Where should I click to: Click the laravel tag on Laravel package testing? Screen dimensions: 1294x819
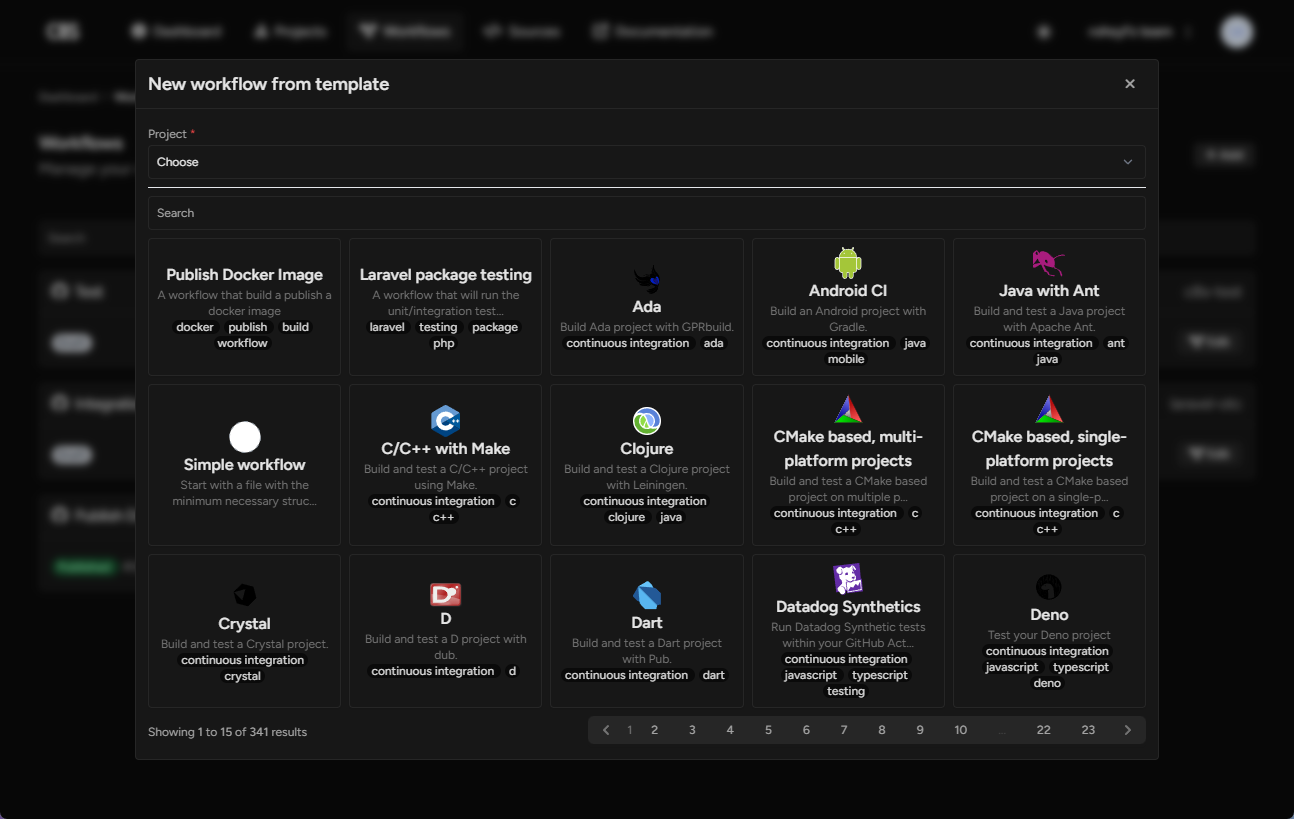click(388, 327)
